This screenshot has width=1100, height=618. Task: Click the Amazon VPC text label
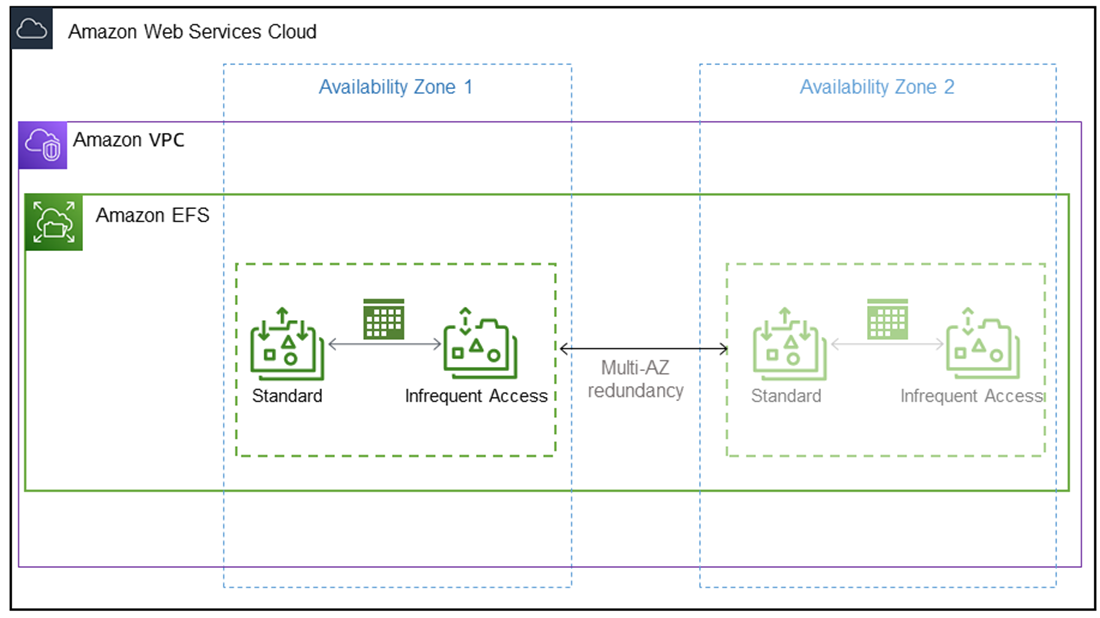(x=129, y=140)
